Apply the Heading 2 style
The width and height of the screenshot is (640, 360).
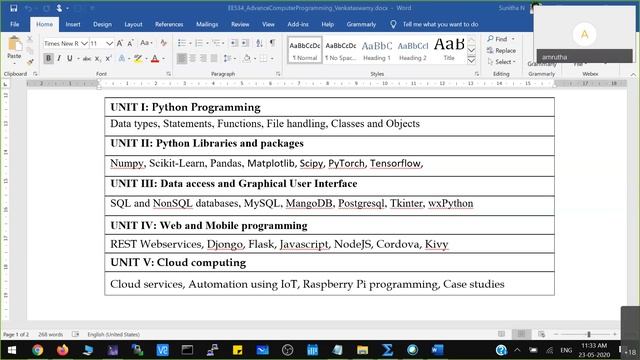coord(412,50)
